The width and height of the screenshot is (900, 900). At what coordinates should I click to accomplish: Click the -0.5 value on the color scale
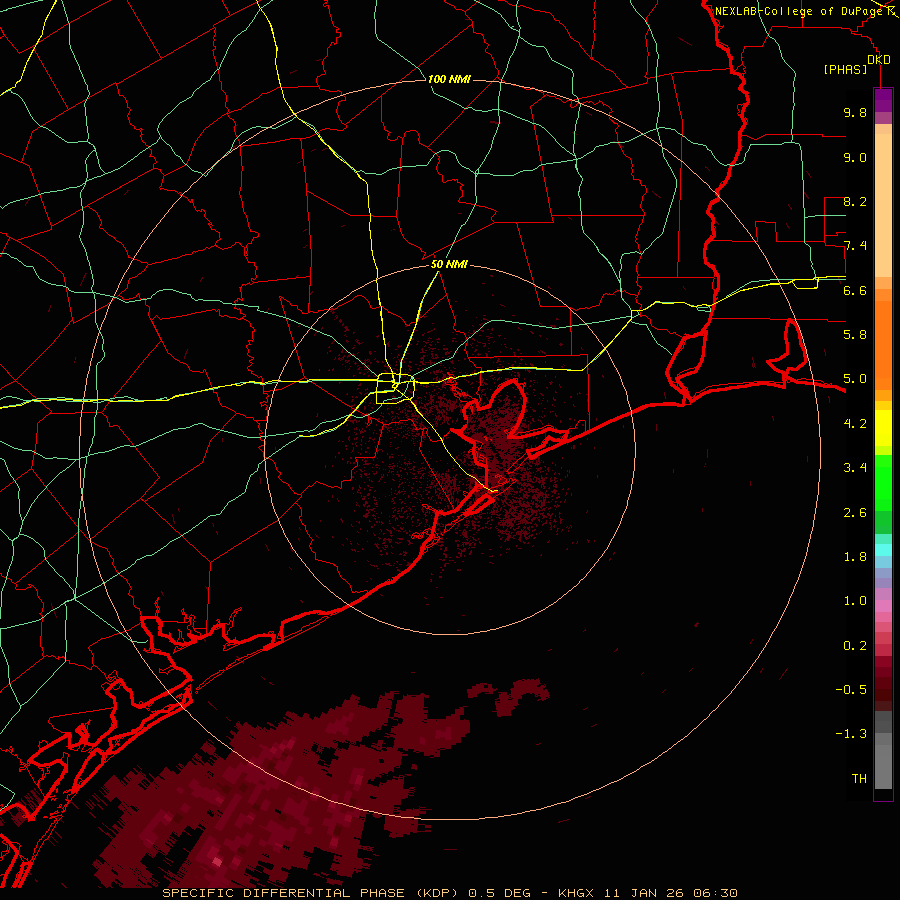(851, 690)
